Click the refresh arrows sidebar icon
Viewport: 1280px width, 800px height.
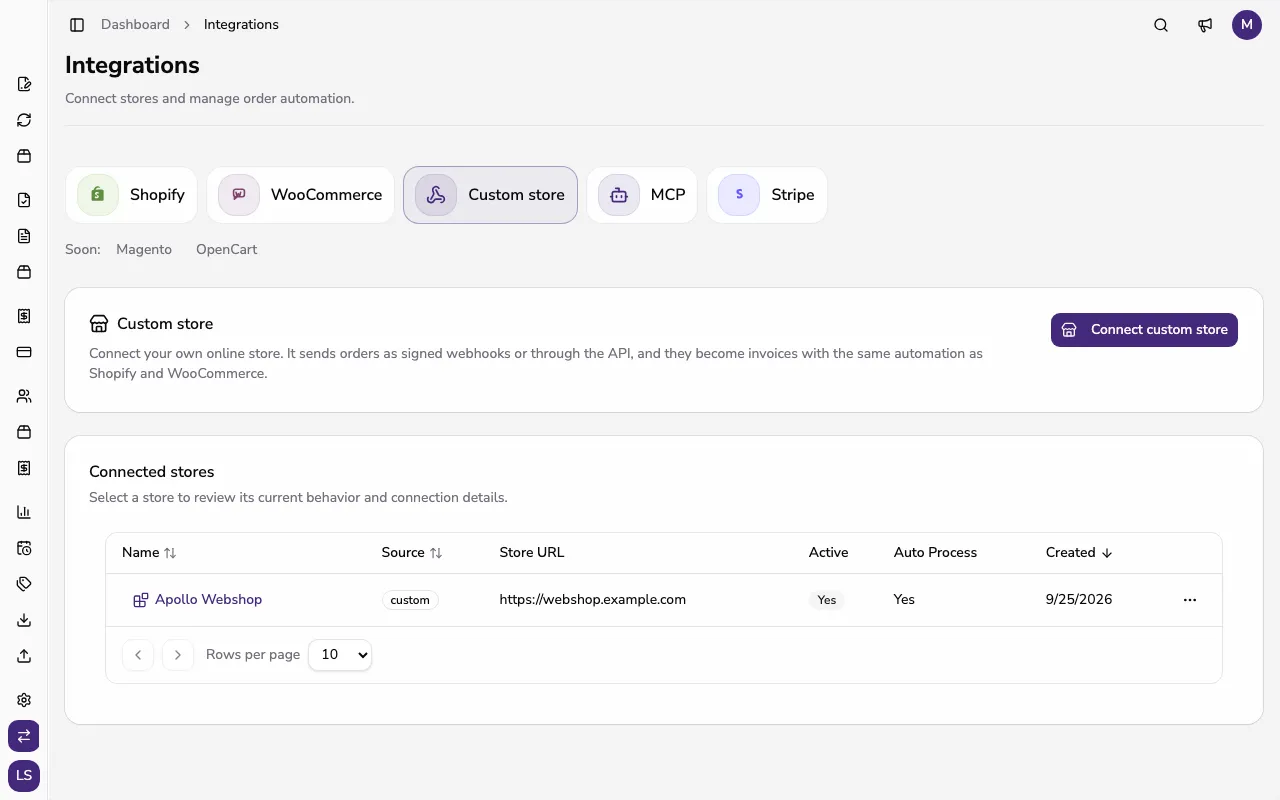24,120
